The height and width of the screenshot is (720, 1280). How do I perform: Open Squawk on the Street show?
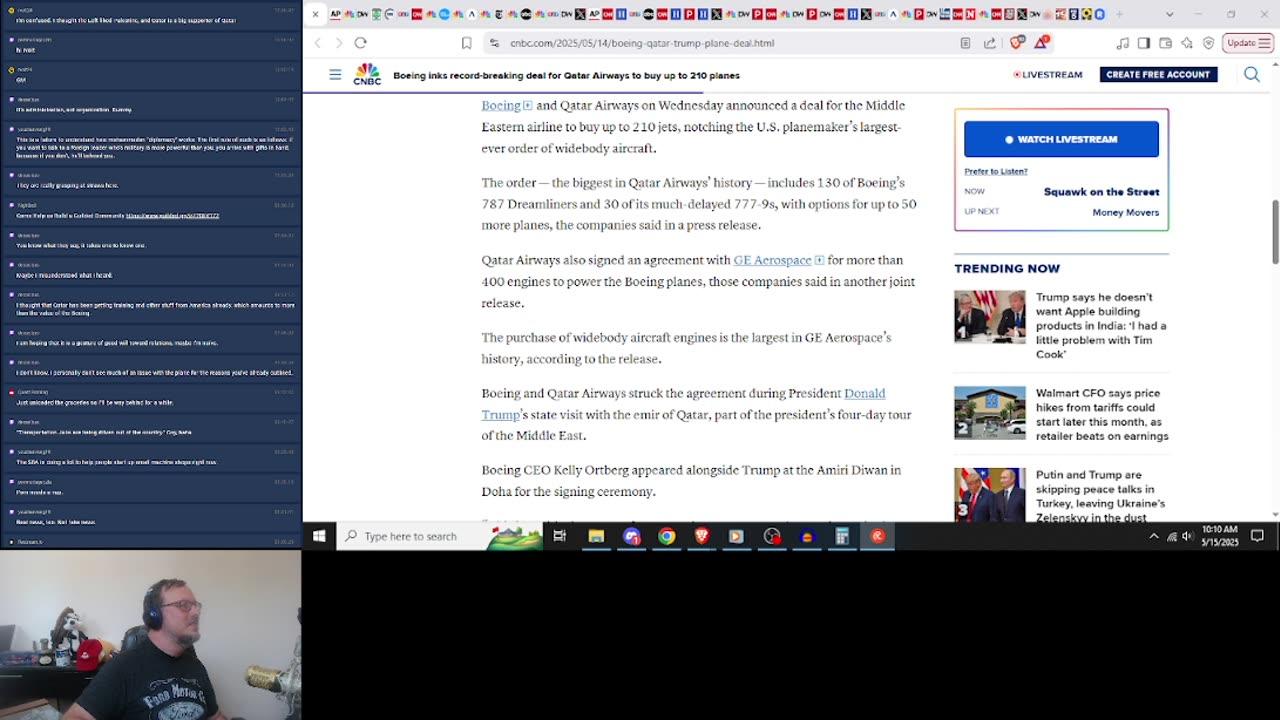(1101, 192)
